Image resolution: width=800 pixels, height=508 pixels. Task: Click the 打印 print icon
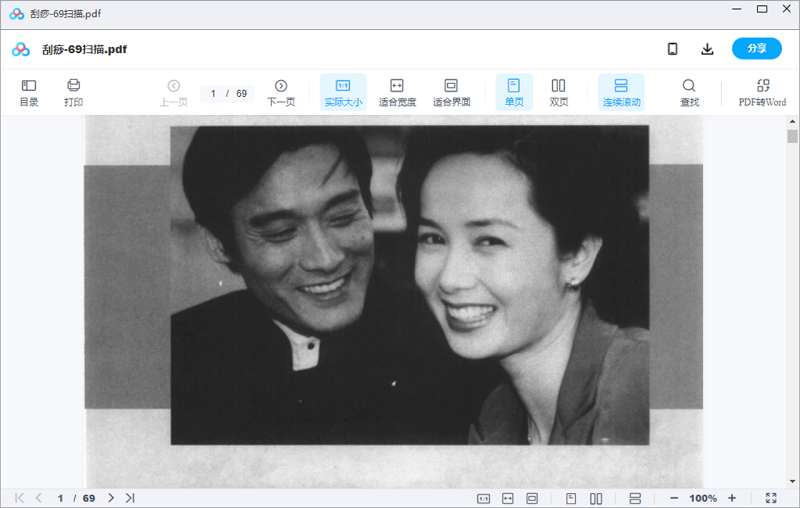(73, 92)
